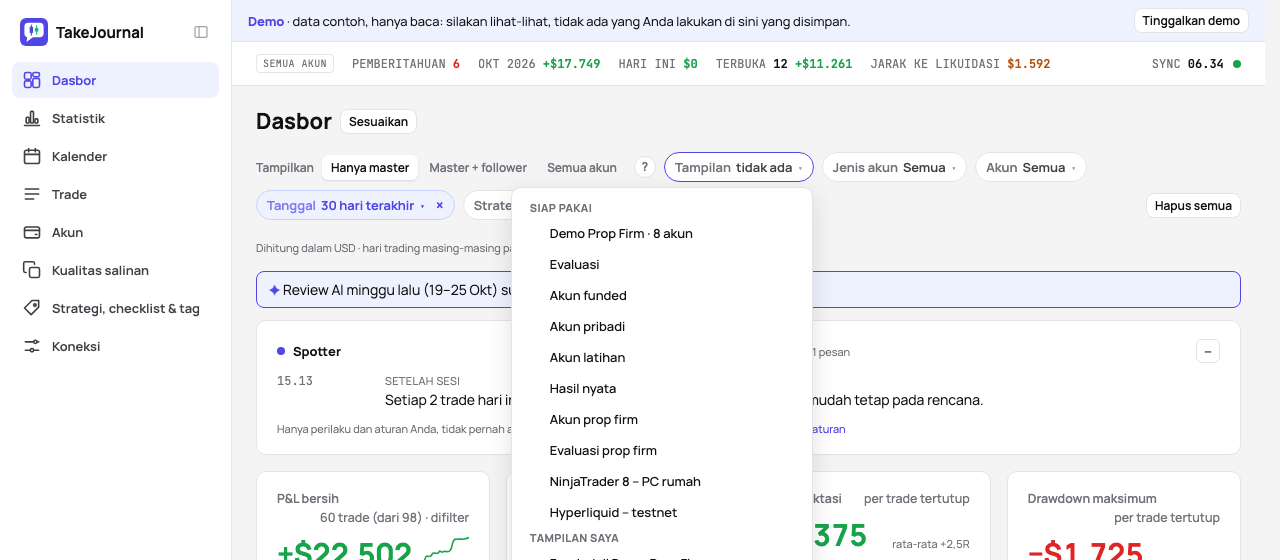
Task: Open the Review AI minggu lalu banner
Action: 748,290
